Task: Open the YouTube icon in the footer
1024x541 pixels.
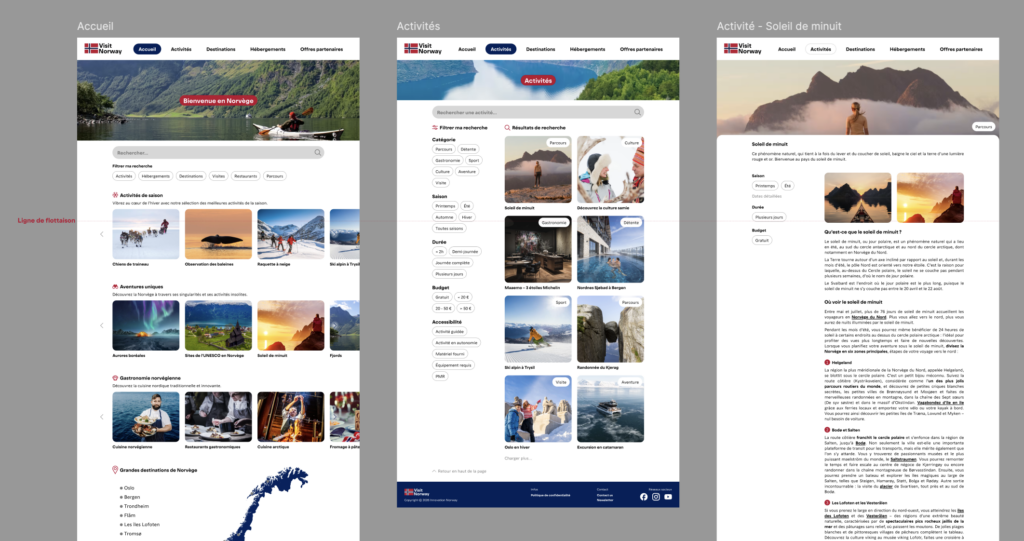Action: [668, 497]
